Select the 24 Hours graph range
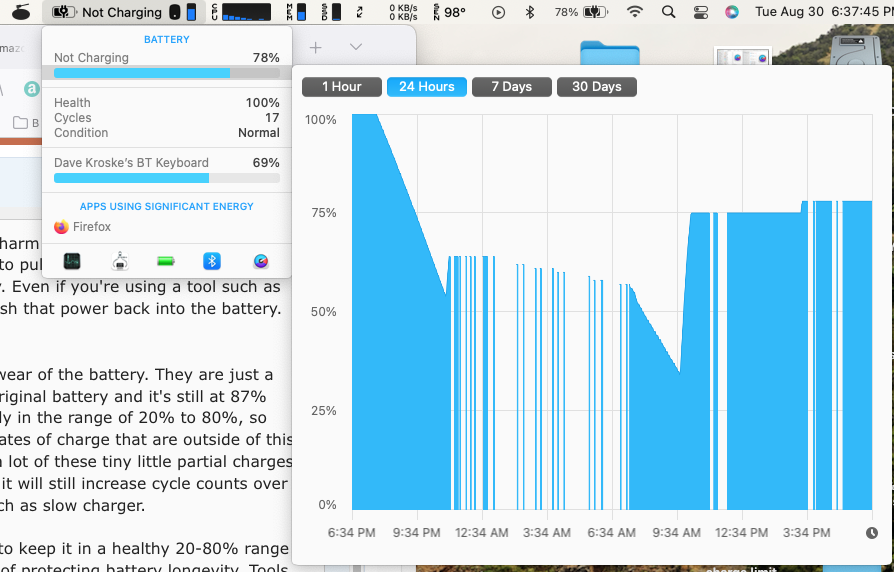This screenshot has width=894, height=572. (x=426, y=87)
